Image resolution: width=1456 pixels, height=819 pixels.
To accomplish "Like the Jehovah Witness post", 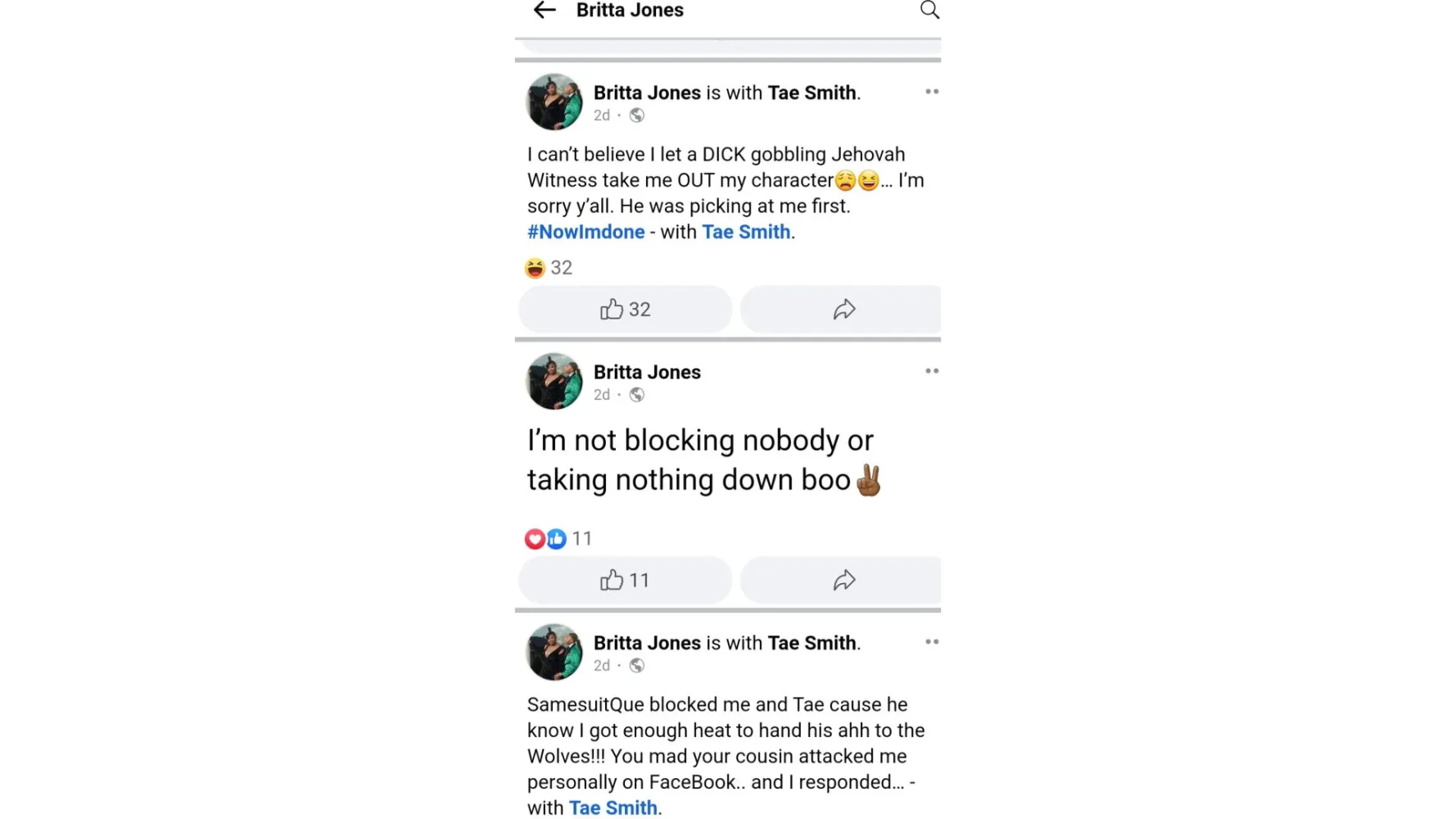I will click(625, 310).
